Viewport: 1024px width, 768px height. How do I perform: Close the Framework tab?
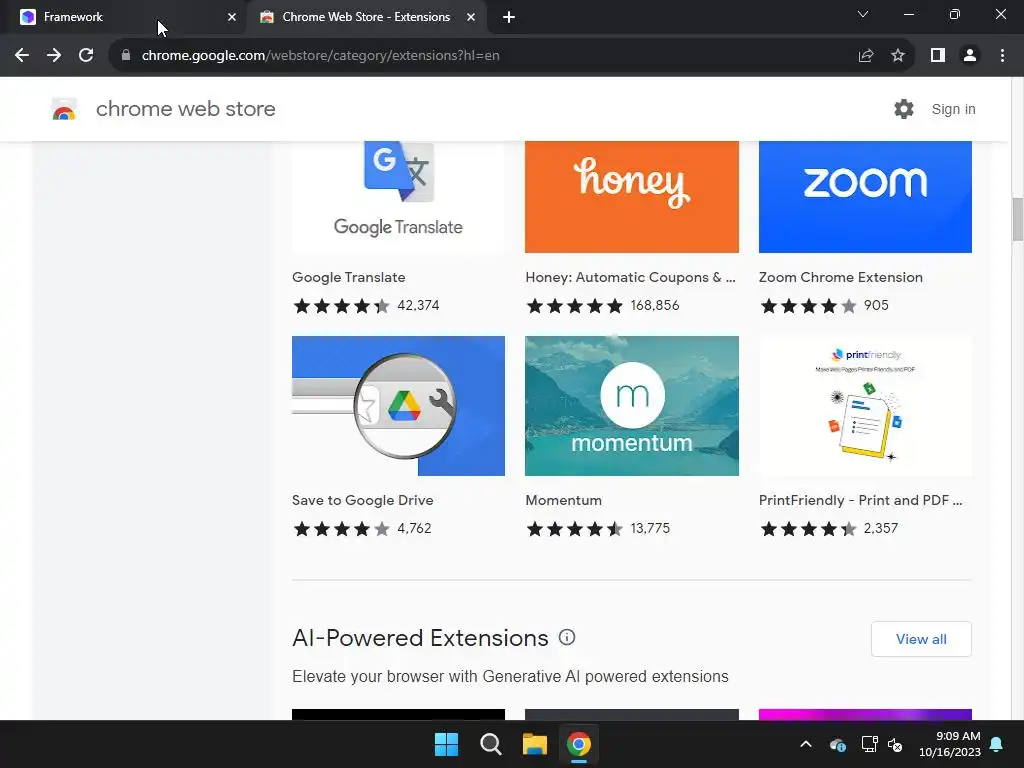tap(232, 18)
